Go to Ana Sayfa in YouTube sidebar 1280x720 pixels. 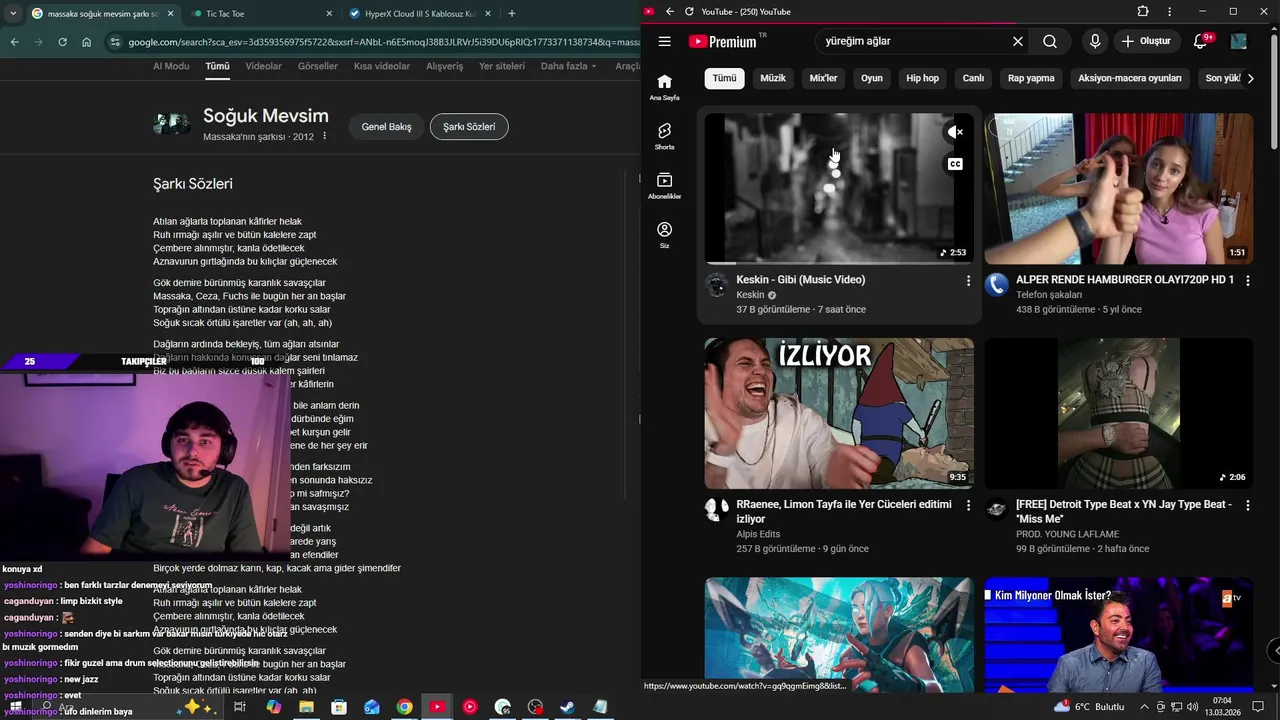click(x=664, y=87)
